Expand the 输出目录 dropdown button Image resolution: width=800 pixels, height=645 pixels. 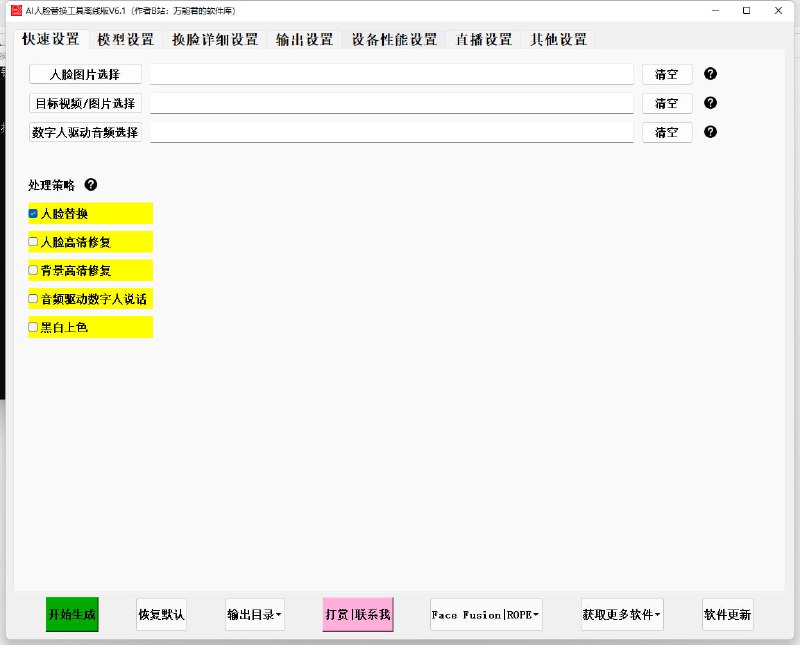[x=255, y=615]
